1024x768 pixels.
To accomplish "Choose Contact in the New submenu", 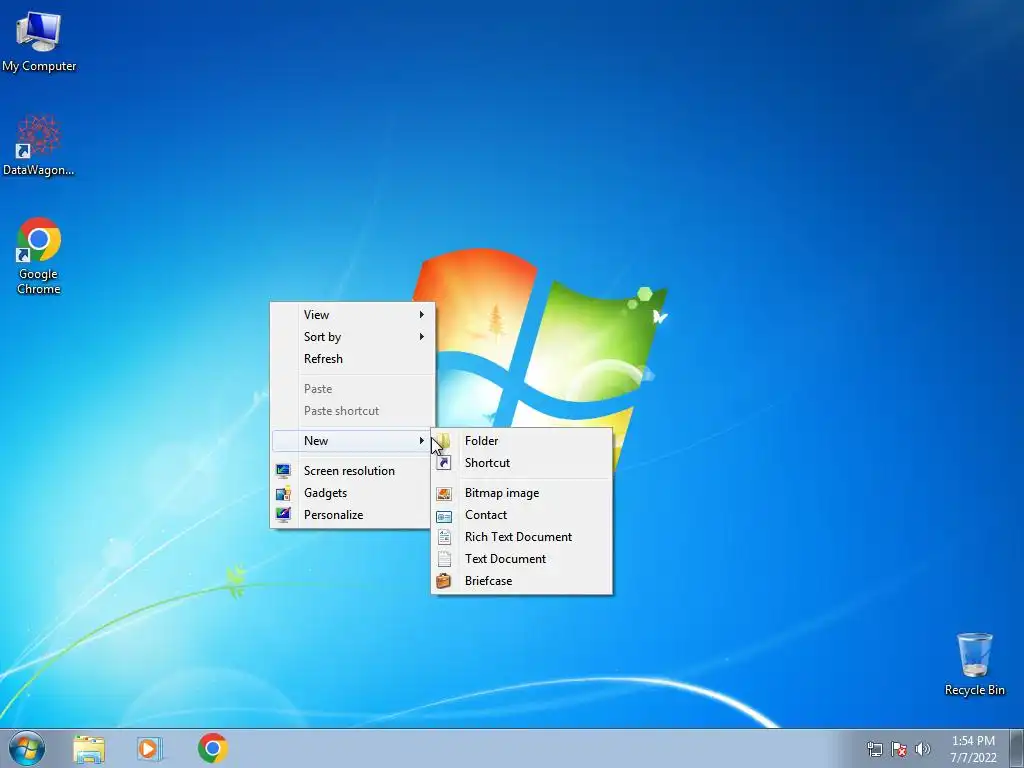I will point(522,515).
